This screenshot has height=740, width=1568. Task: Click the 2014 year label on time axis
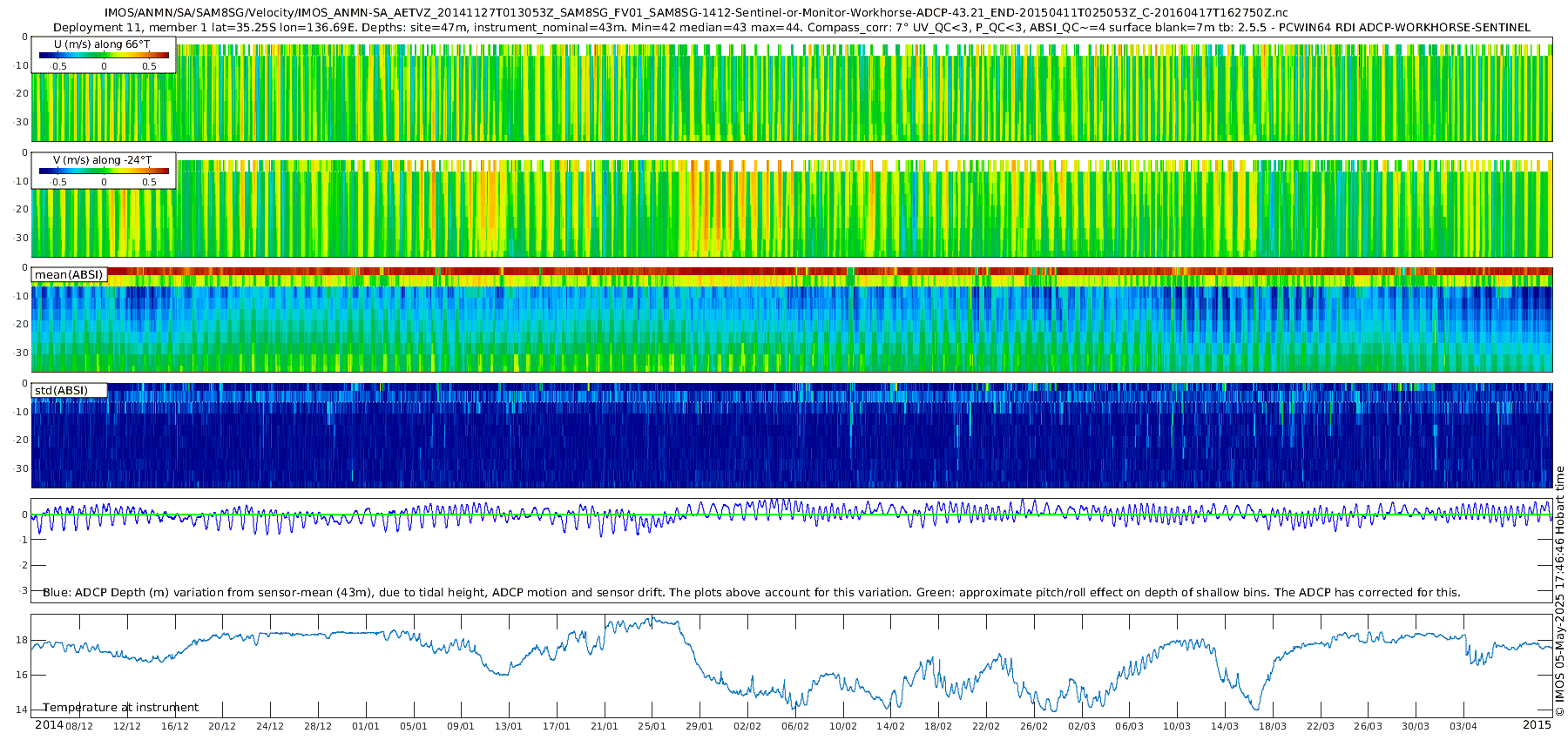pyautogui.click(x=49, y=725)
